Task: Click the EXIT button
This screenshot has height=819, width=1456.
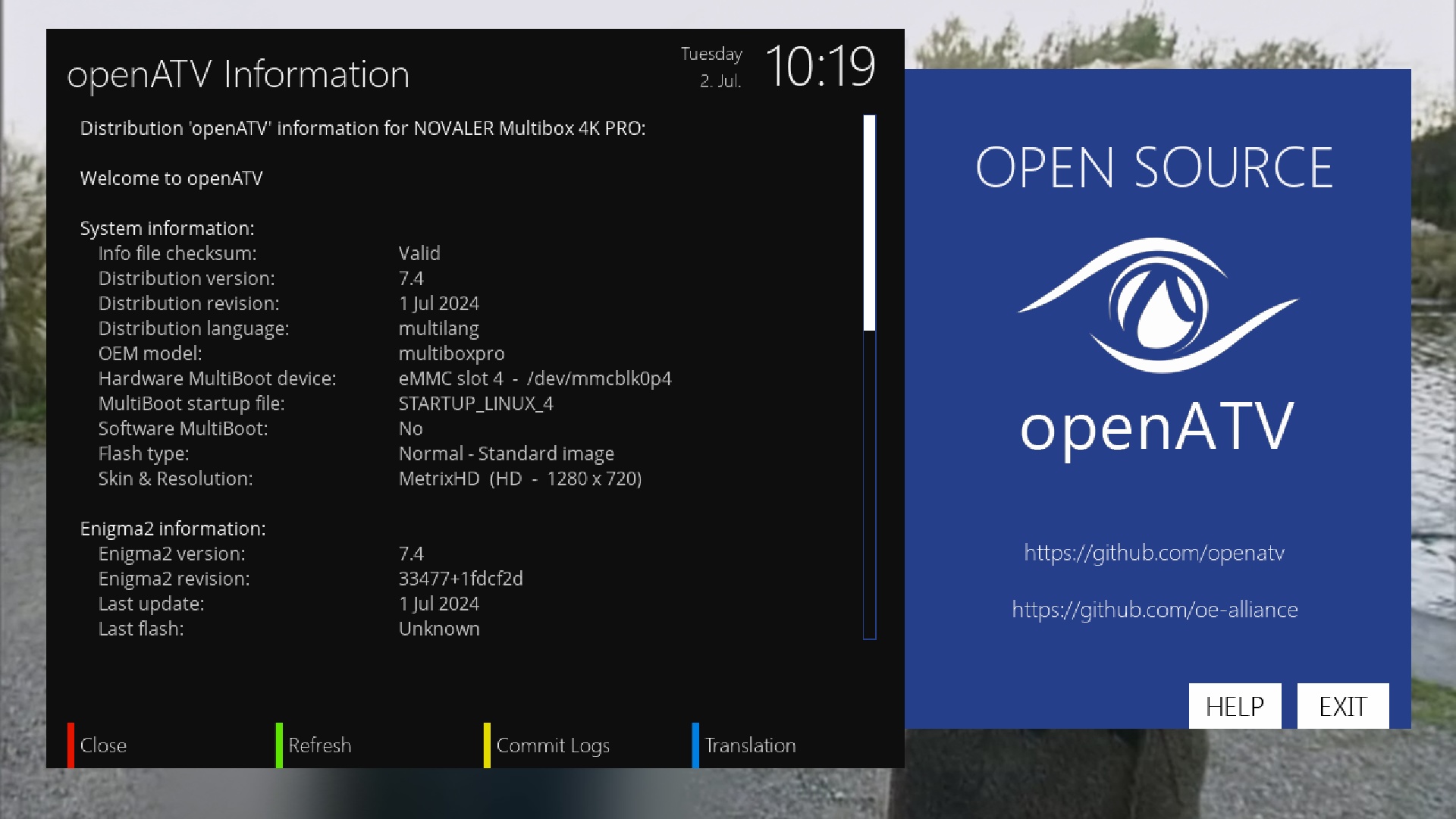Action: (1342, 706)
